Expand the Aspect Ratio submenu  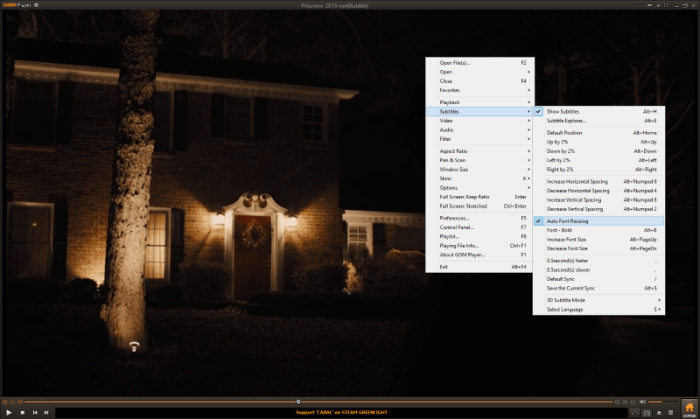coord(453,150)
